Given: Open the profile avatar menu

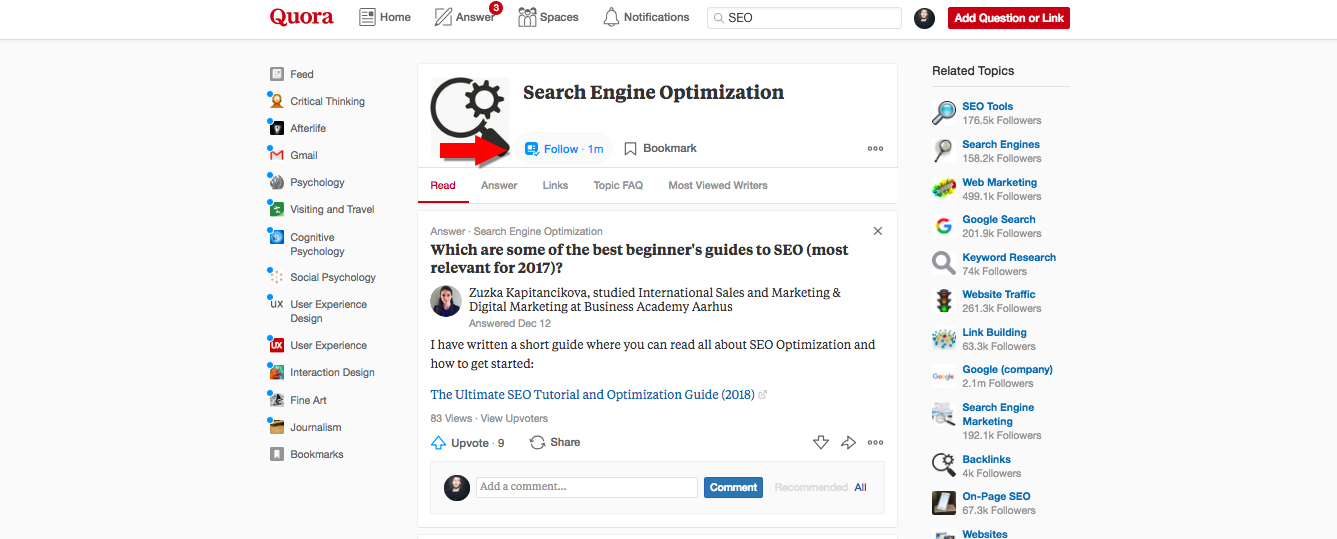Looking at the screenshot, I should click(925, 18).
